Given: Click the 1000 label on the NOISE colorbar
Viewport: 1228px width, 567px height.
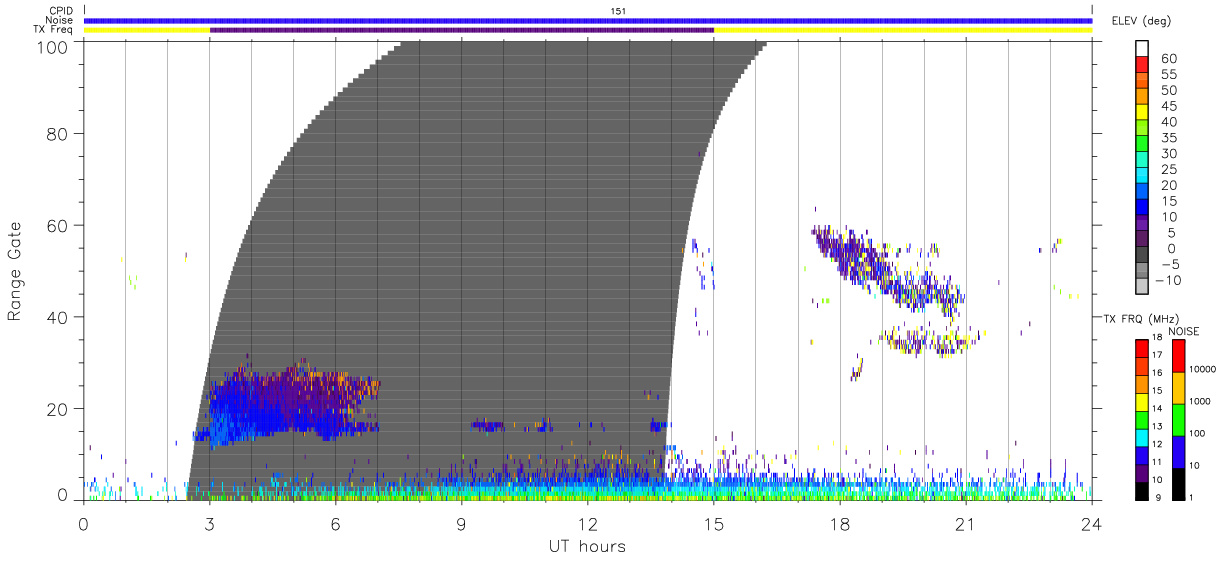Looking at the screenshot, I should click(x=1201, y=401).
